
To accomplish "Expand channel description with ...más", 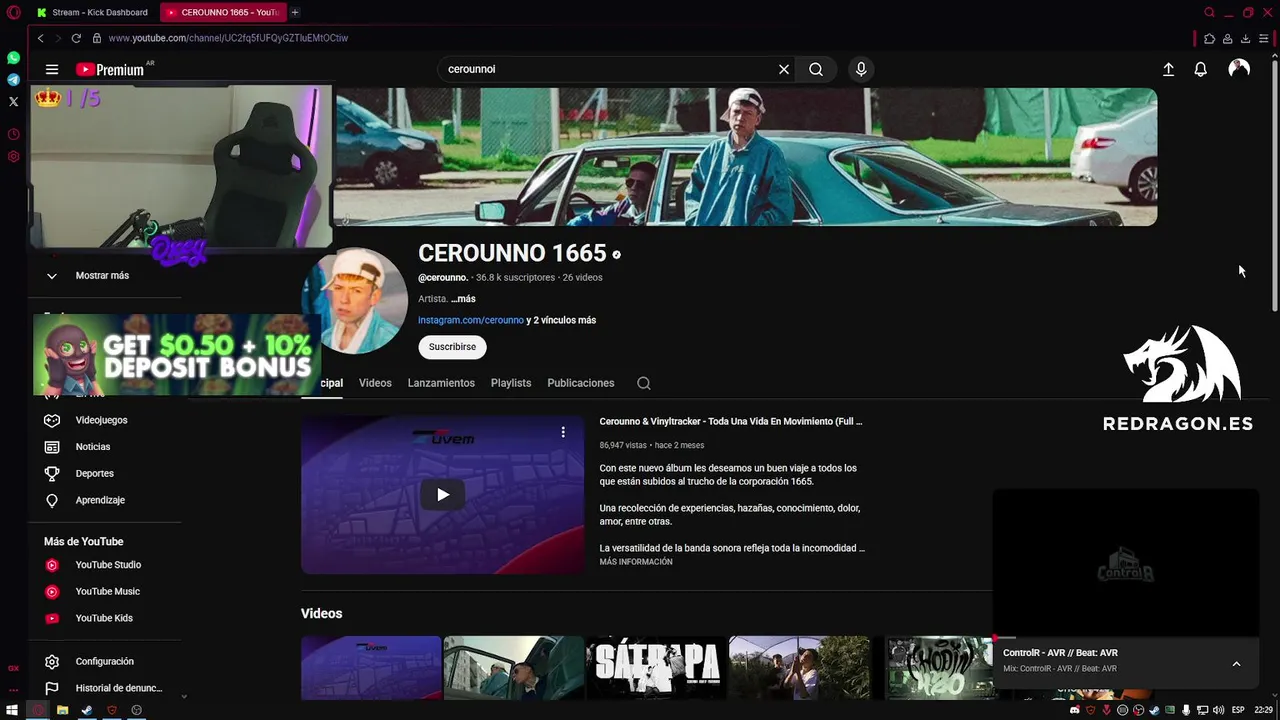I will pyautogui.click(x=463, y=299).
